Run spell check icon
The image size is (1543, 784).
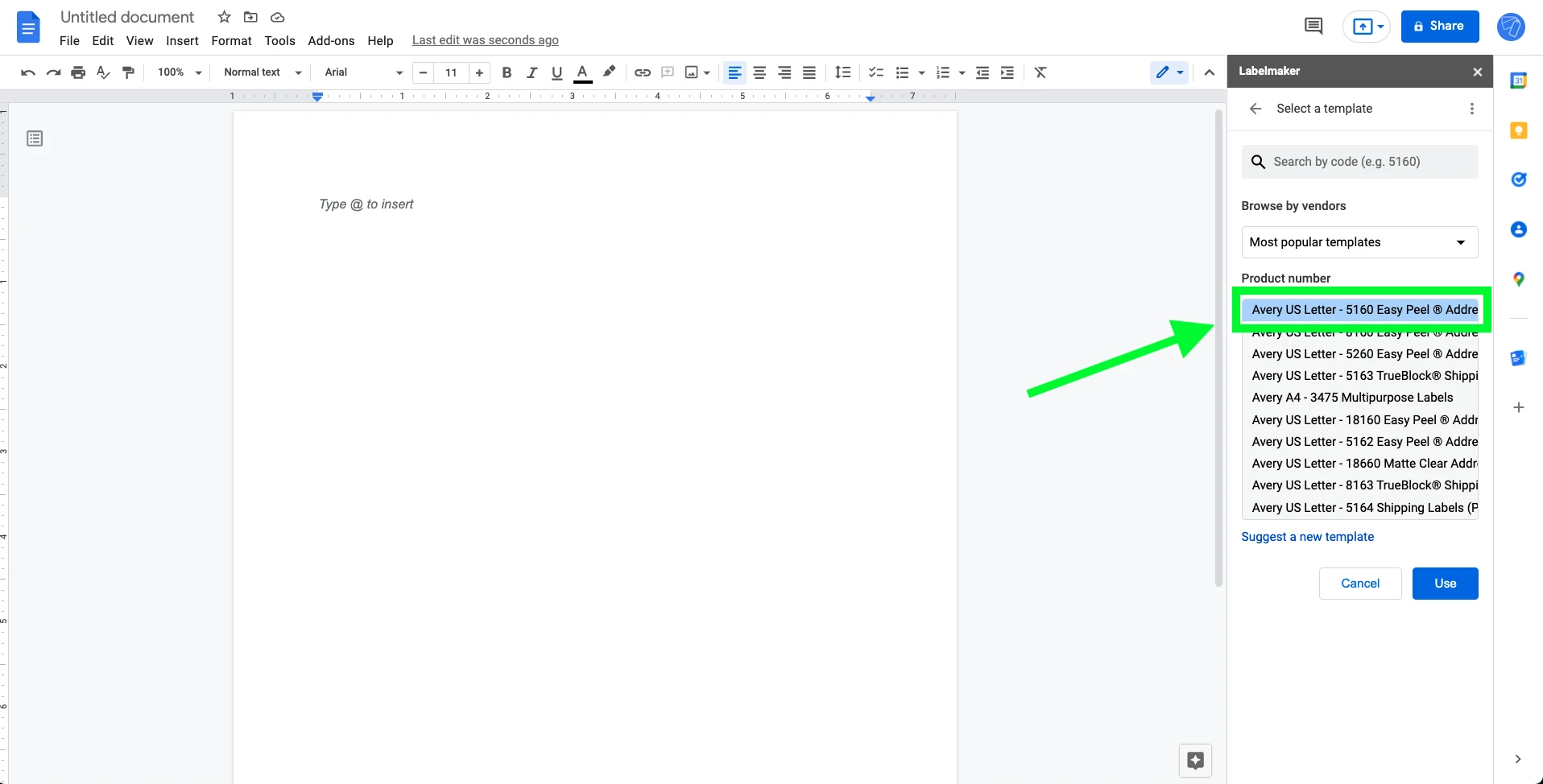(x=103, y=72)
